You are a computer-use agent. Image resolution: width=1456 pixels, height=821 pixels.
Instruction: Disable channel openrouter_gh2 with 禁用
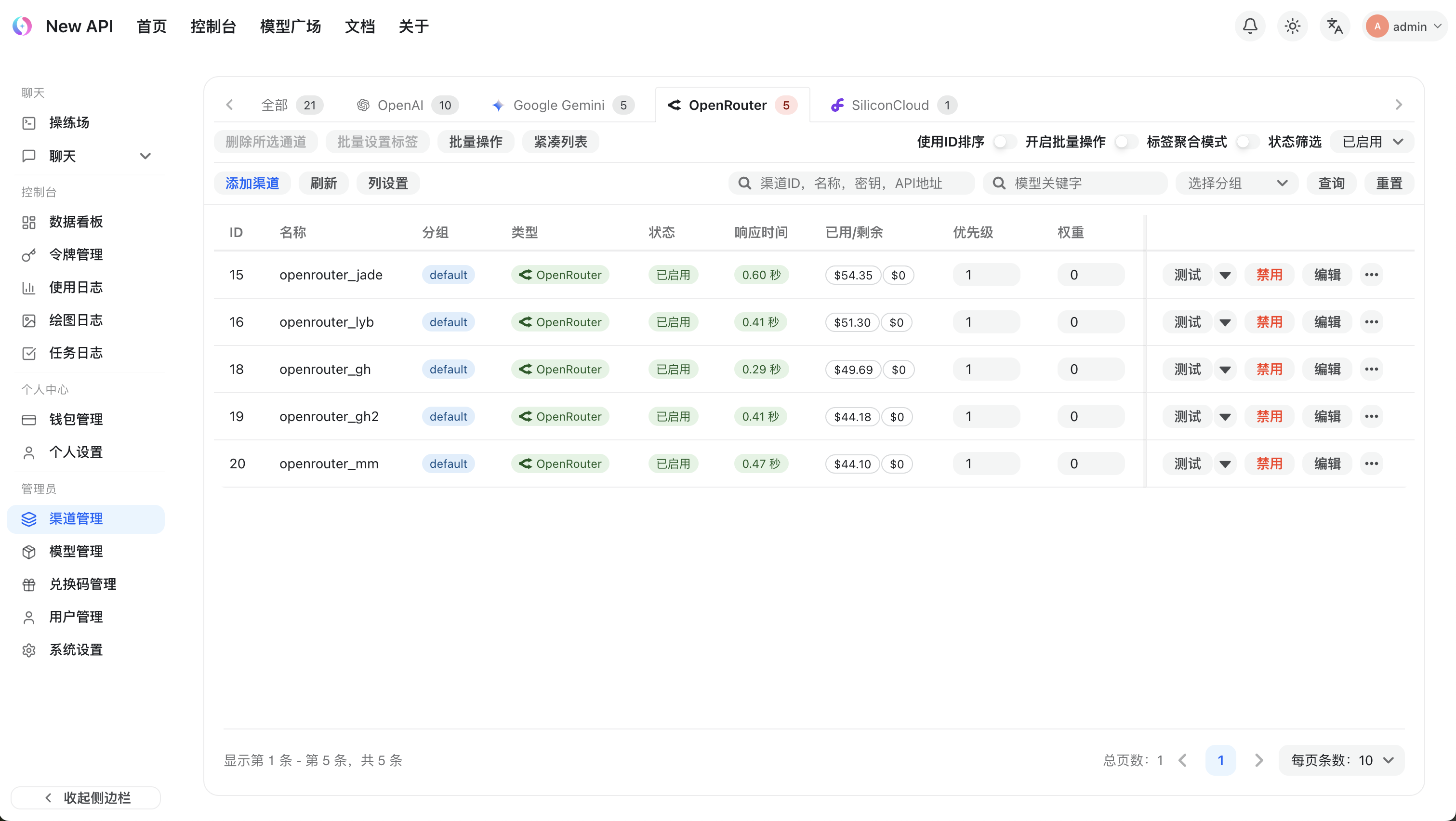point(1269,417)
